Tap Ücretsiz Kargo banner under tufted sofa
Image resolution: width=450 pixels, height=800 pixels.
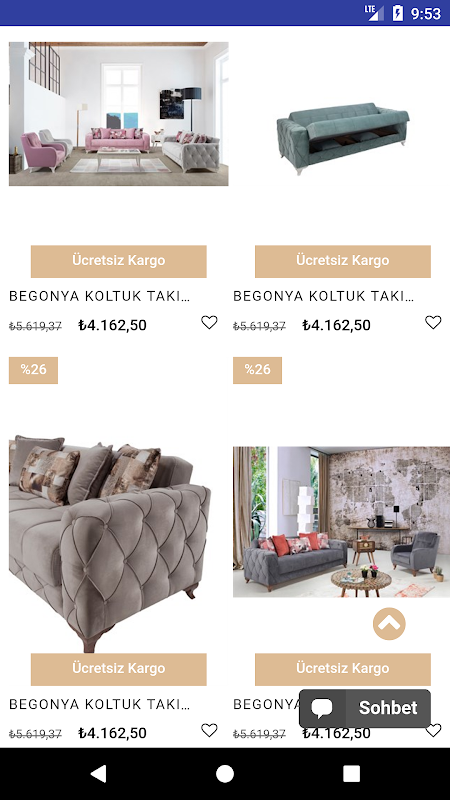click(x=118, y=669)
